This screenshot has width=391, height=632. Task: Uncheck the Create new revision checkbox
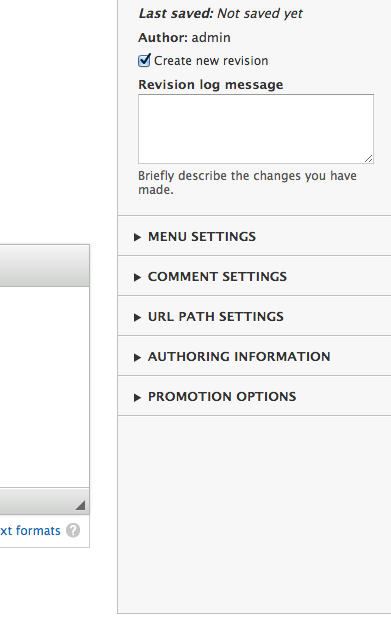[144, 60]
